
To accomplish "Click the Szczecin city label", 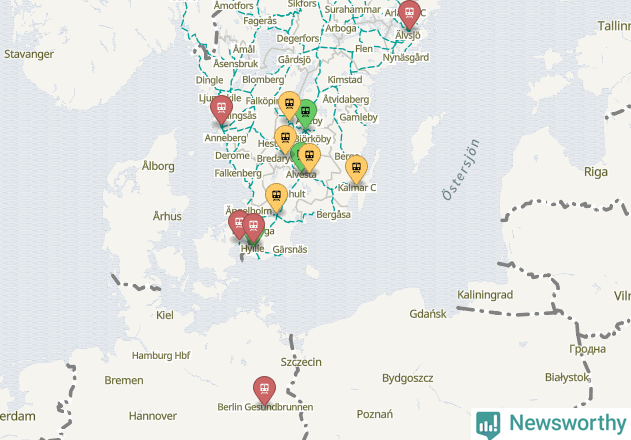I will [301, 362].
